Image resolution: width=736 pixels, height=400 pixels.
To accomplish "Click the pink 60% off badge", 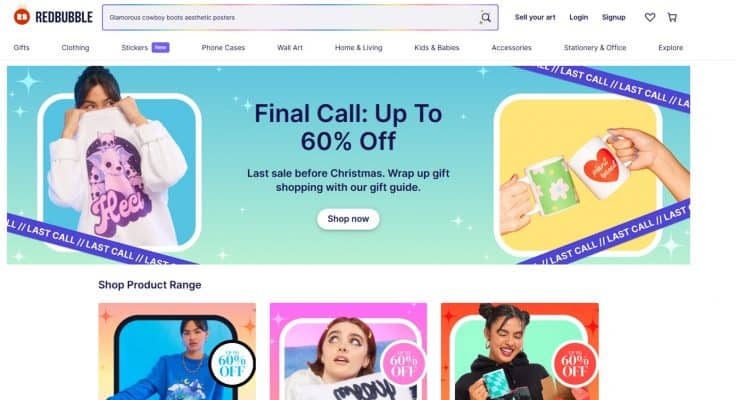I will 403,364.
